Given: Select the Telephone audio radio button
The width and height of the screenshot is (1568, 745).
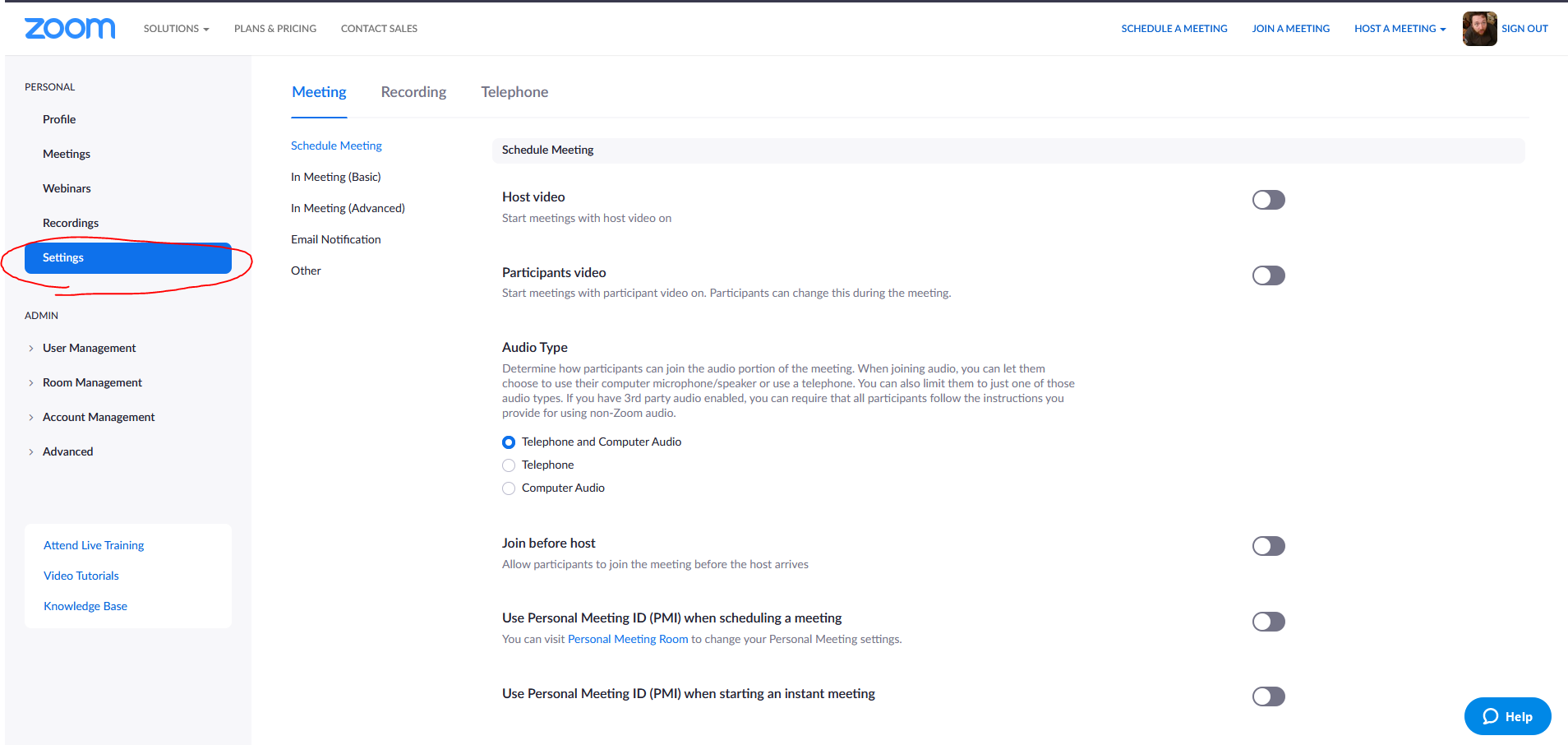Looking at the screenshot, I should [x=509, y=465].
